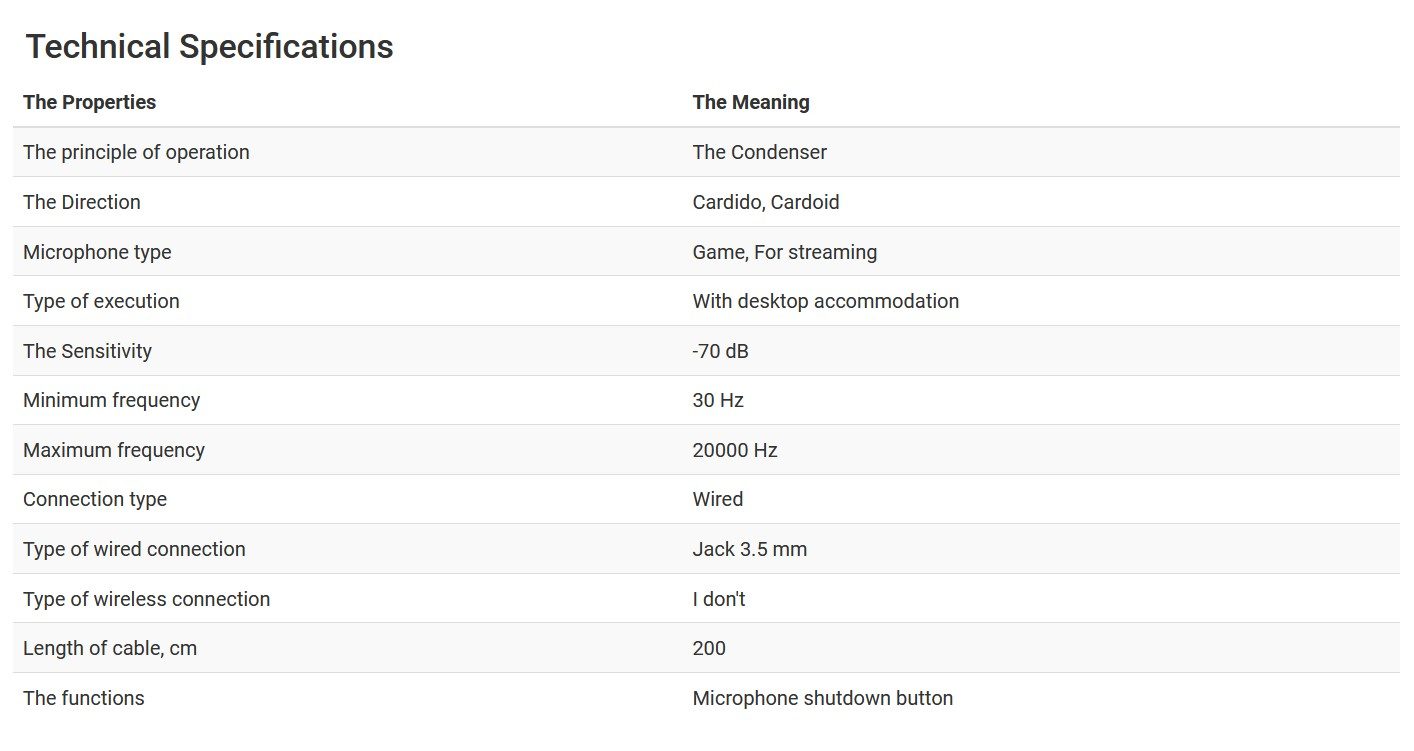Image resolution: width=1414 pixels, height=751 pixels.
Task: Select the "Maximum frequency" label
Action: (x=114, y=450)
